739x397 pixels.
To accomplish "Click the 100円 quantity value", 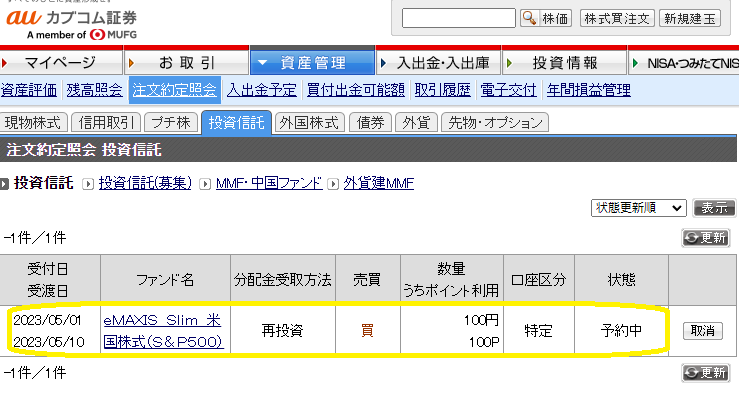I will coord(481,320).
